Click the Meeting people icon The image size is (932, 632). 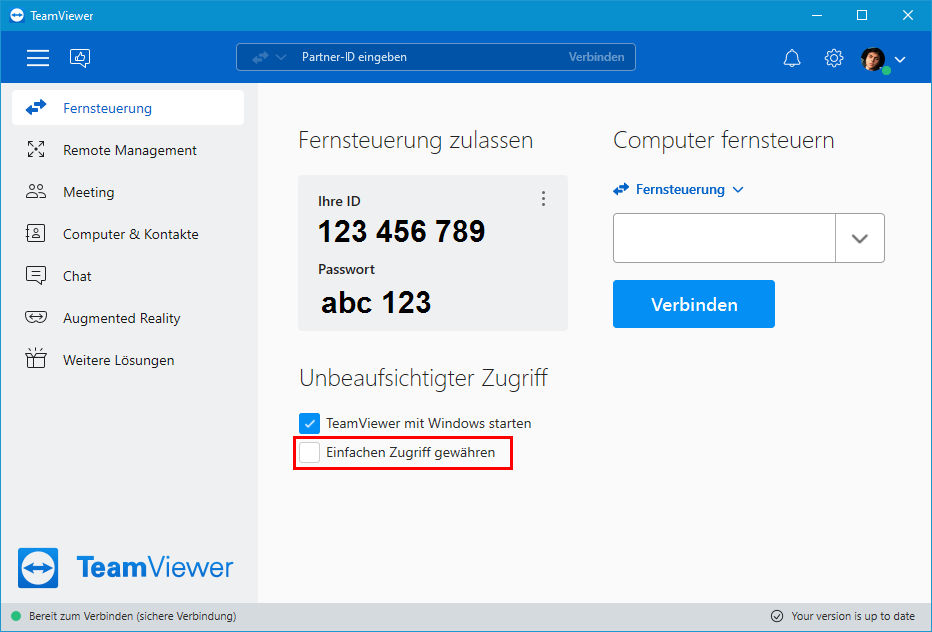[36, 191]
